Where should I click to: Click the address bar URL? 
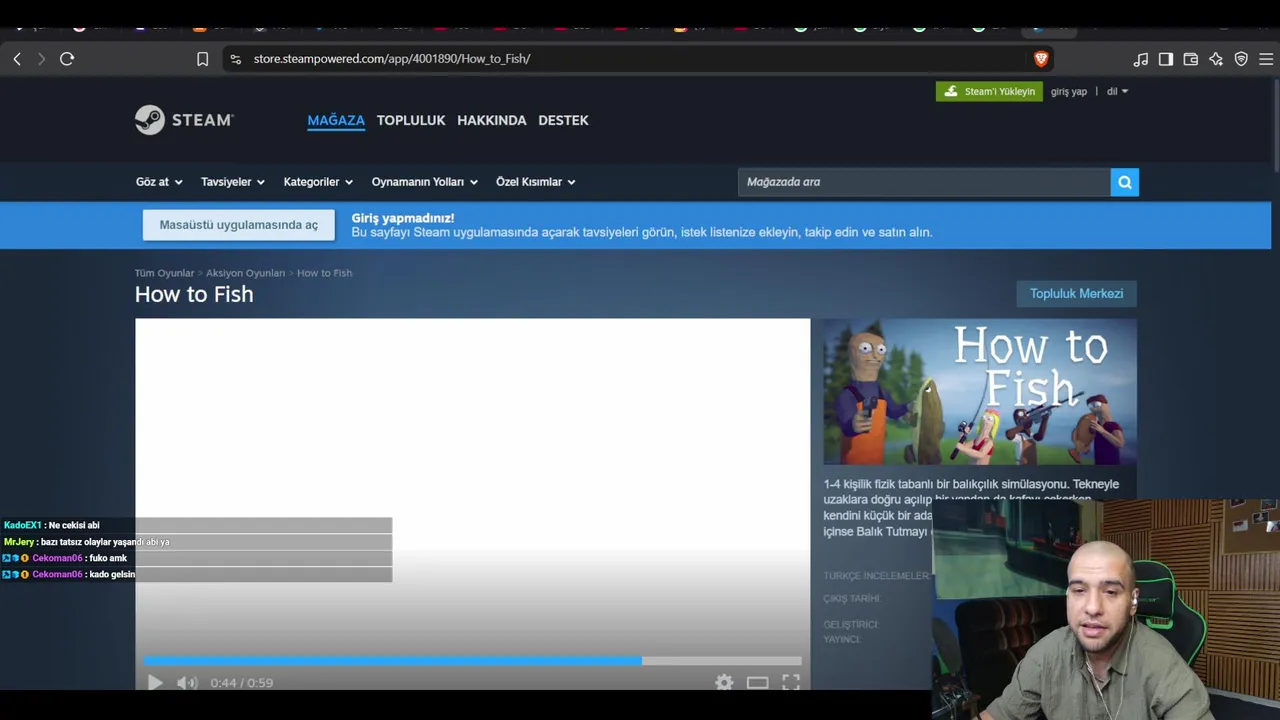pos(391,59)
